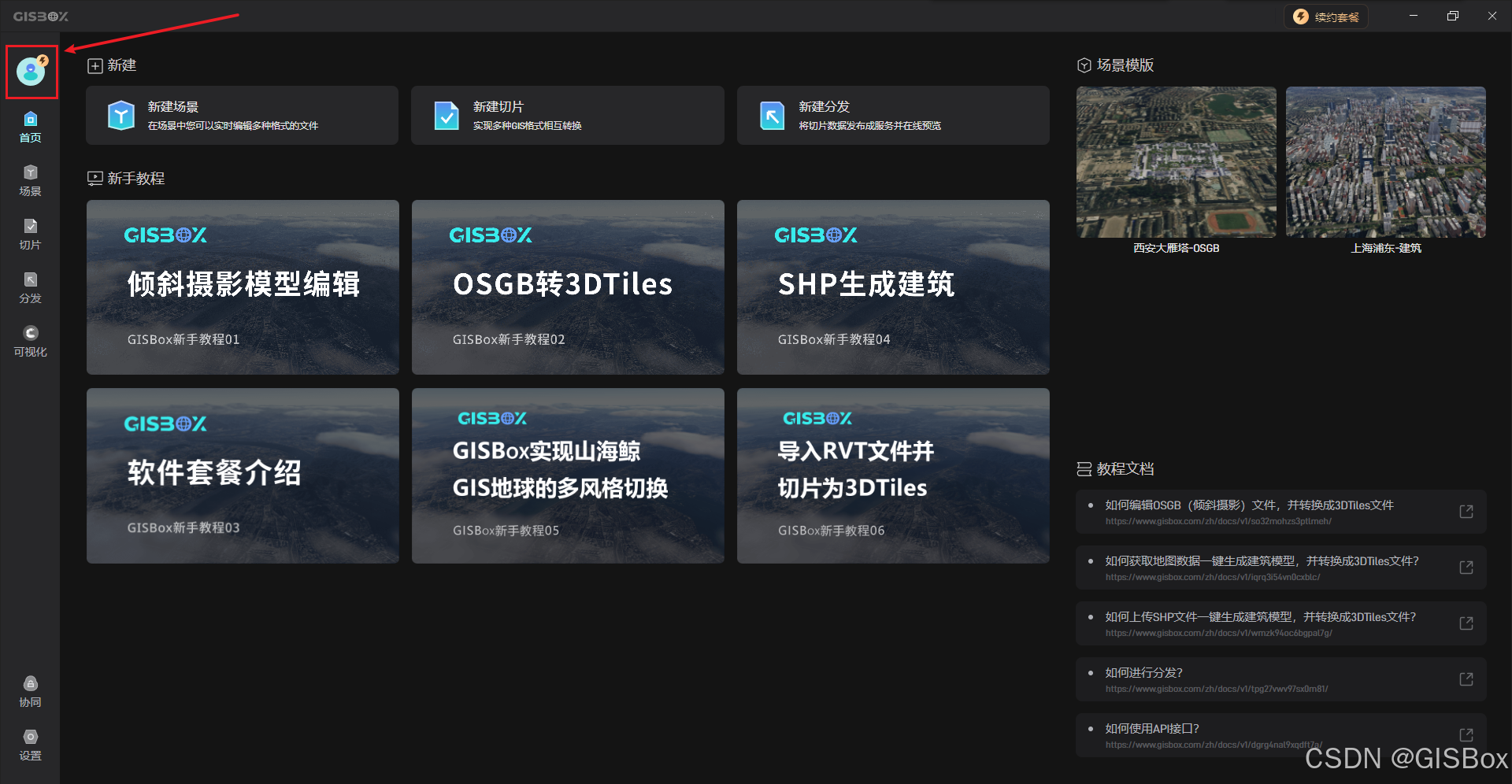Click the 教程文档 section heading icon
The height and width of the screenshot is (784, 1512).
pyautogui.click(x=1084, y=469)
